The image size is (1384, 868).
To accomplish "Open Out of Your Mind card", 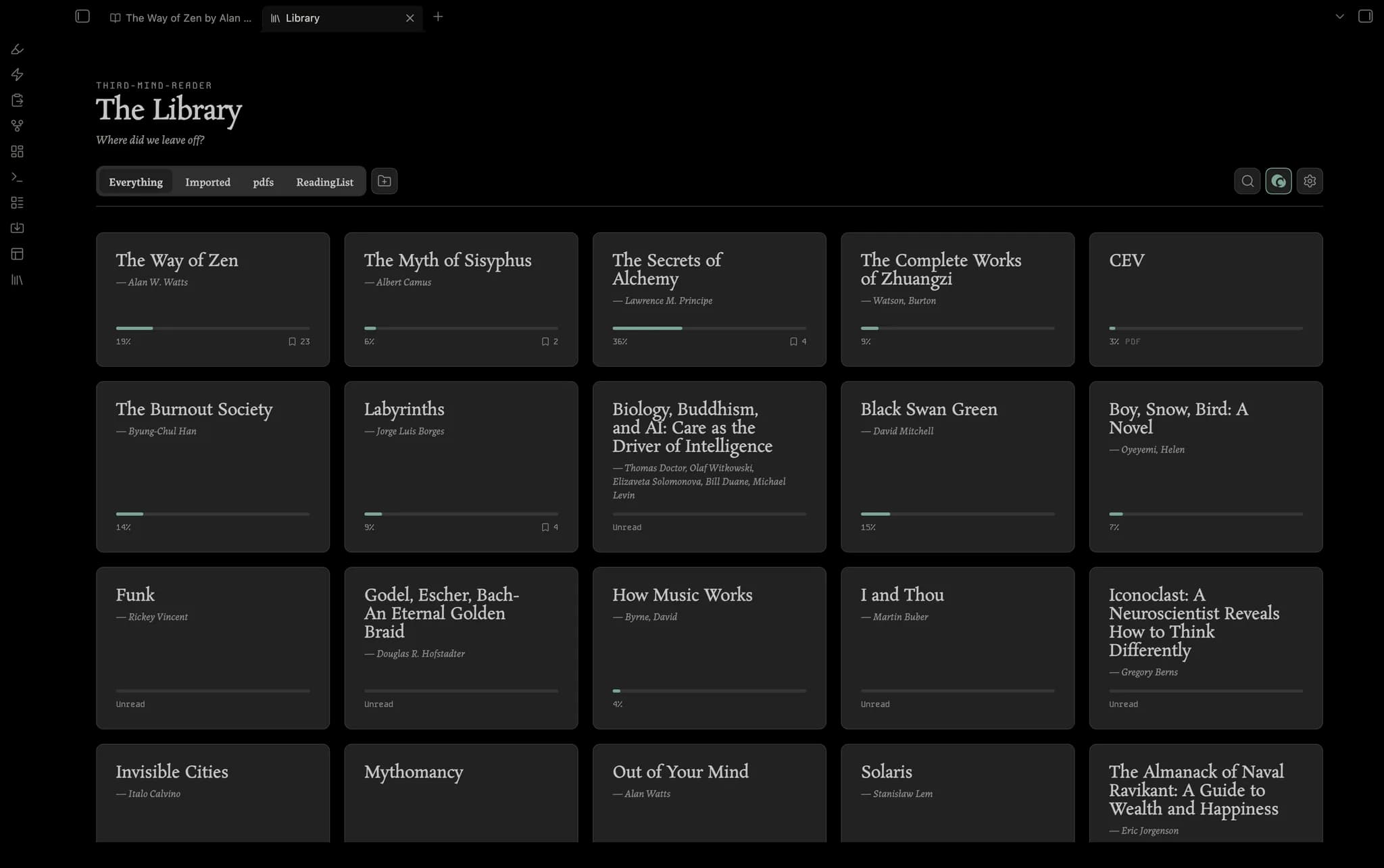I will (x=709, y=793).
